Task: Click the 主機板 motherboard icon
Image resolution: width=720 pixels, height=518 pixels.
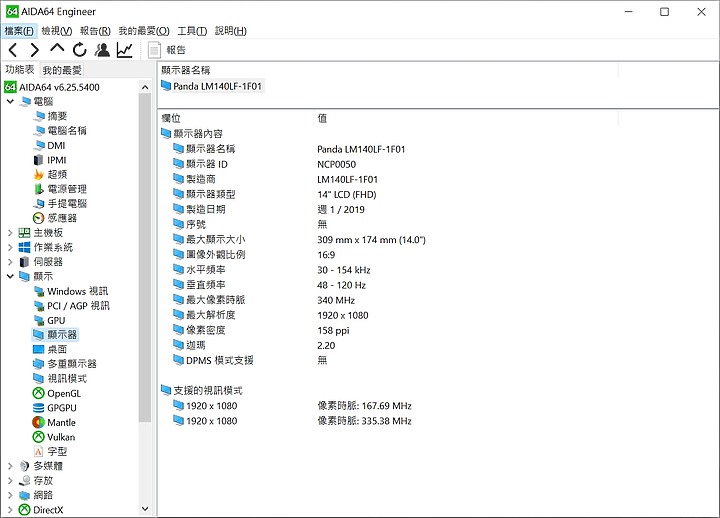Action: click(x=24, y=233)
